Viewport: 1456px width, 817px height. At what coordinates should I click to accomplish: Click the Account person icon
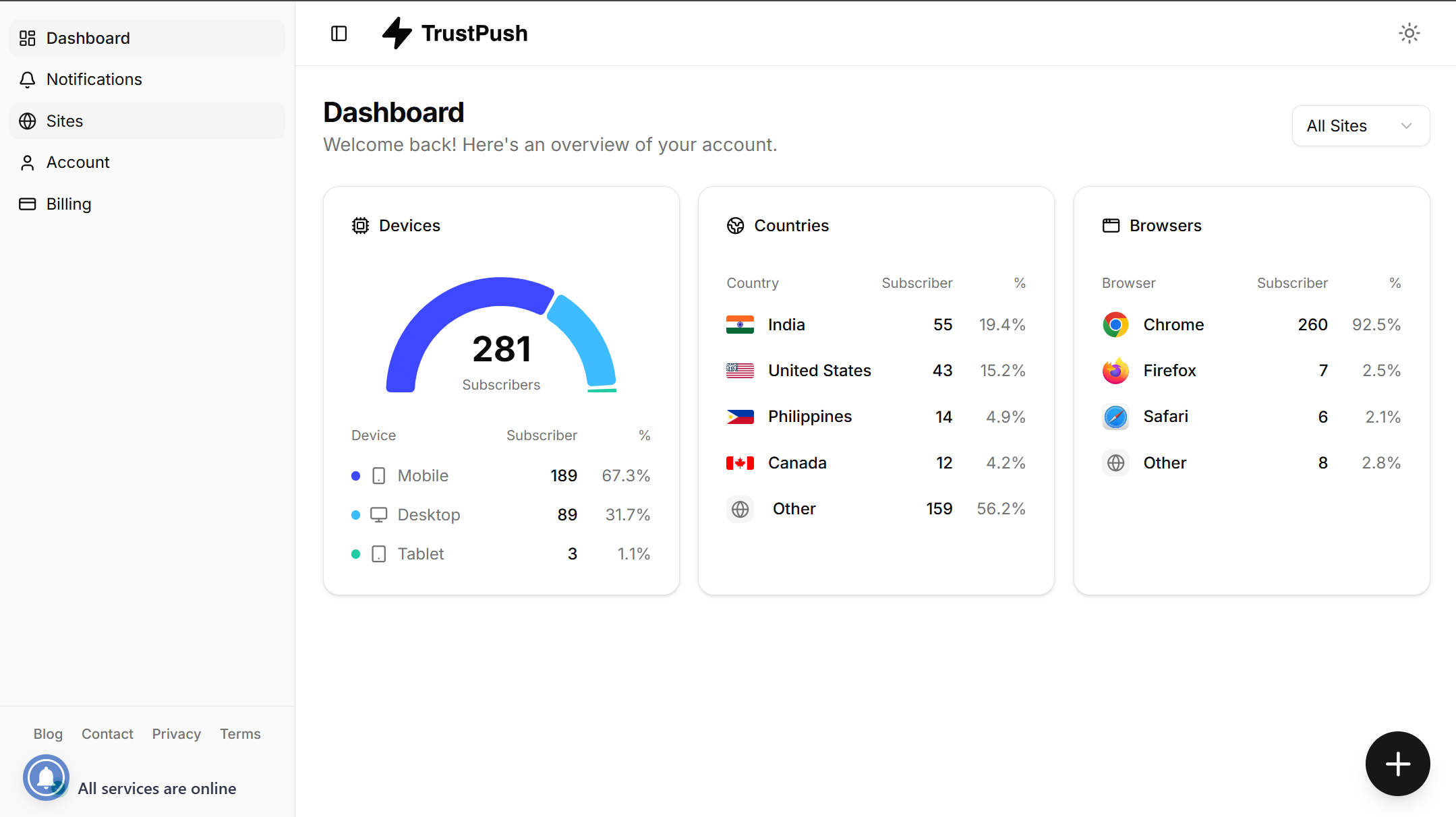point(28,162)
